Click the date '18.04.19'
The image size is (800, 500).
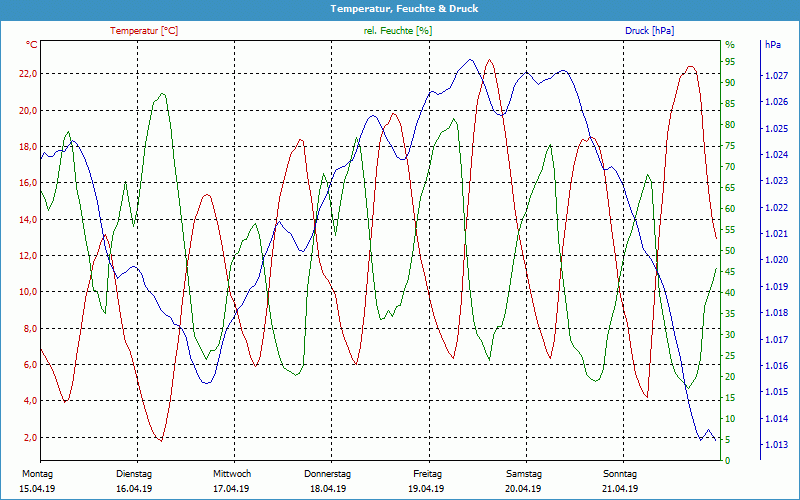coord(328,489)
